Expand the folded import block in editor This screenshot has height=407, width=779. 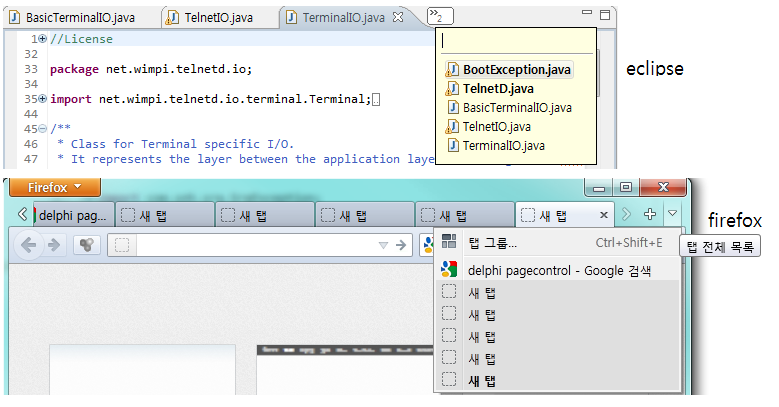coord(41,99)
